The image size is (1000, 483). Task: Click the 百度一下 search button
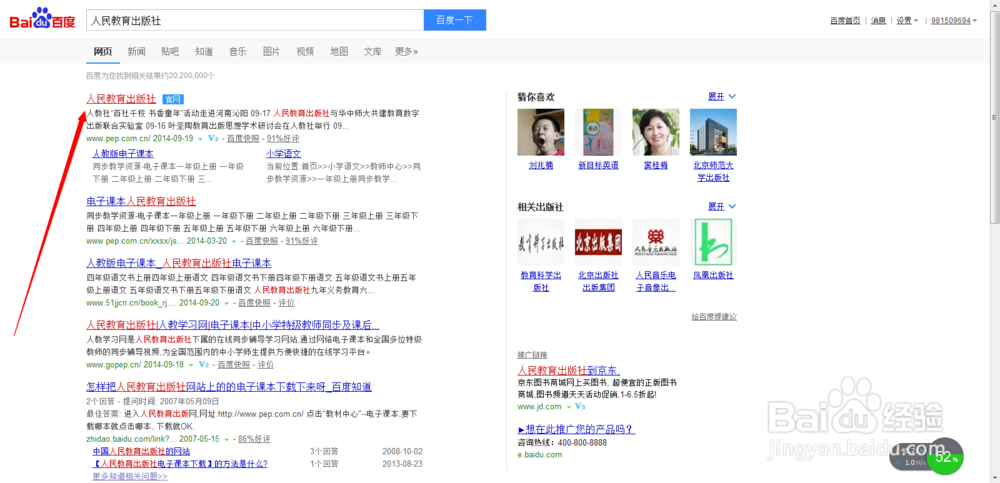(x=455, y=20)
